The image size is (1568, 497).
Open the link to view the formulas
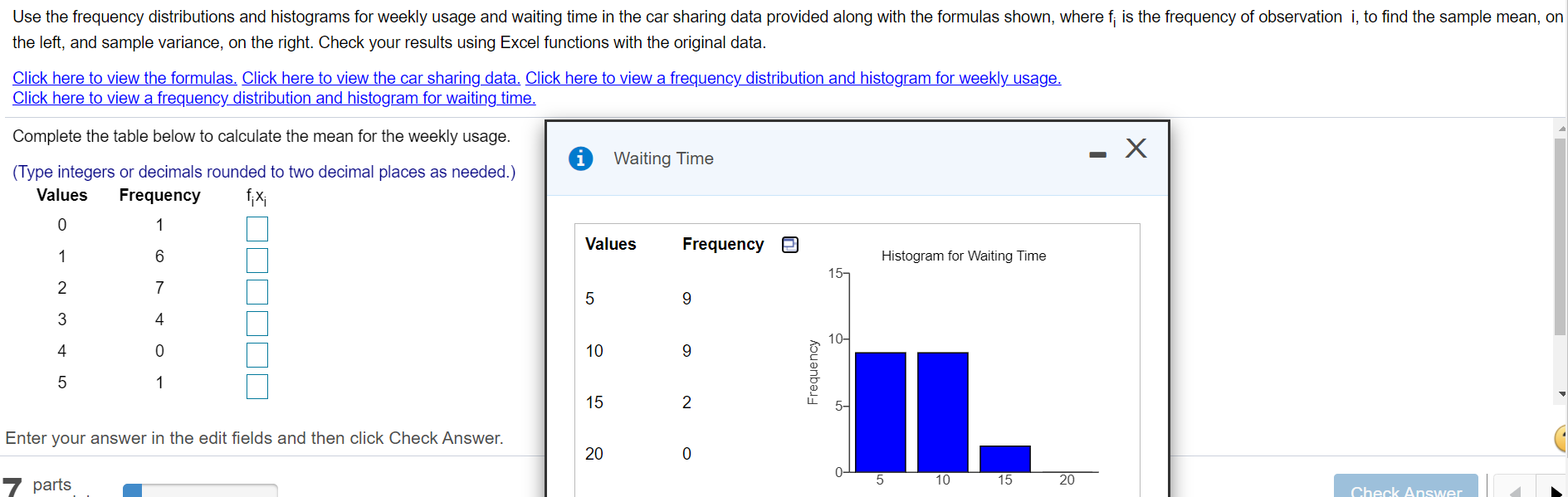pyautogui.click(x=123, y=77)
